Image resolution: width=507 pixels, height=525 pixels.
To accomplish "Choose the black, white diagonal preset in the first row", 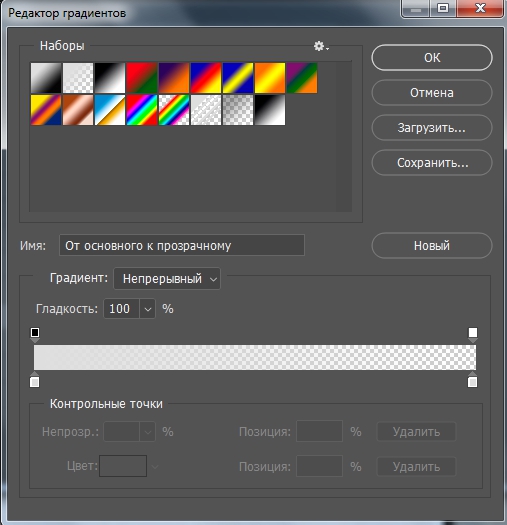I will 110,78.
